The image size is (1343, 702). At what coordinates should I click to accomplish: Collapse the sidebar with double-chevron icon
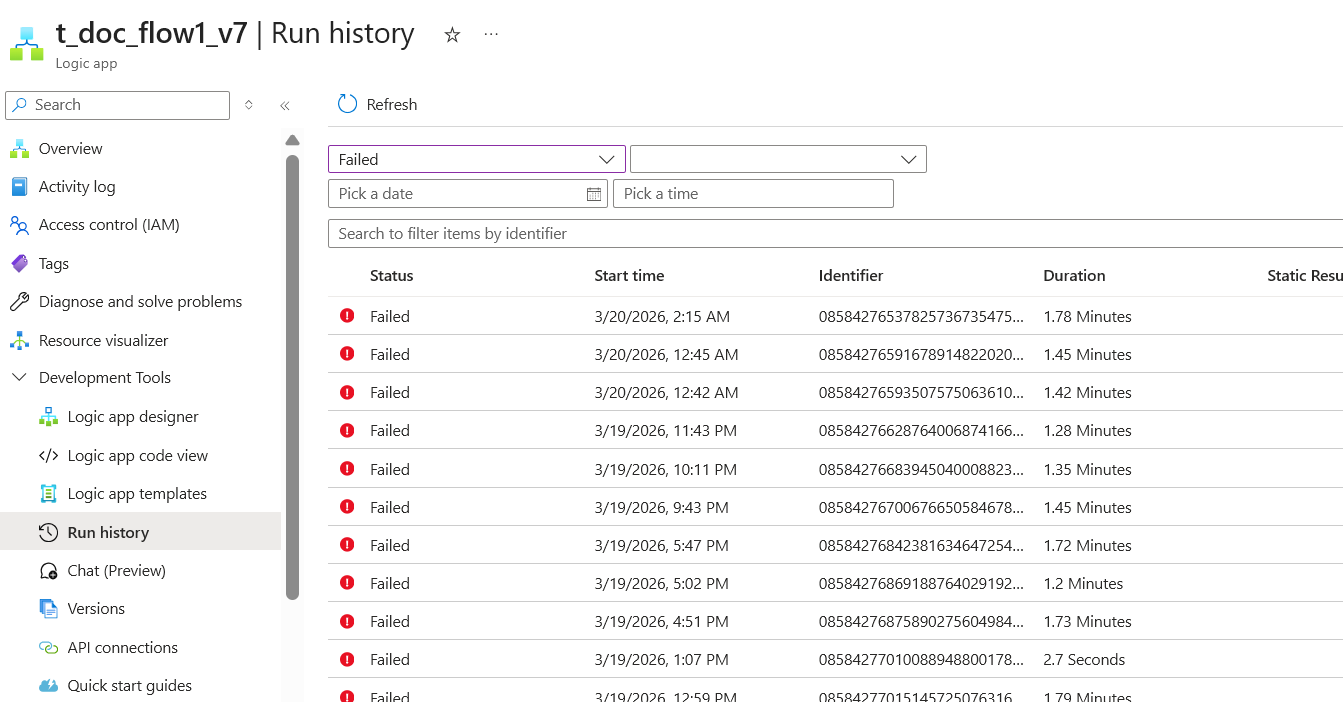click(x=285, y=105)
